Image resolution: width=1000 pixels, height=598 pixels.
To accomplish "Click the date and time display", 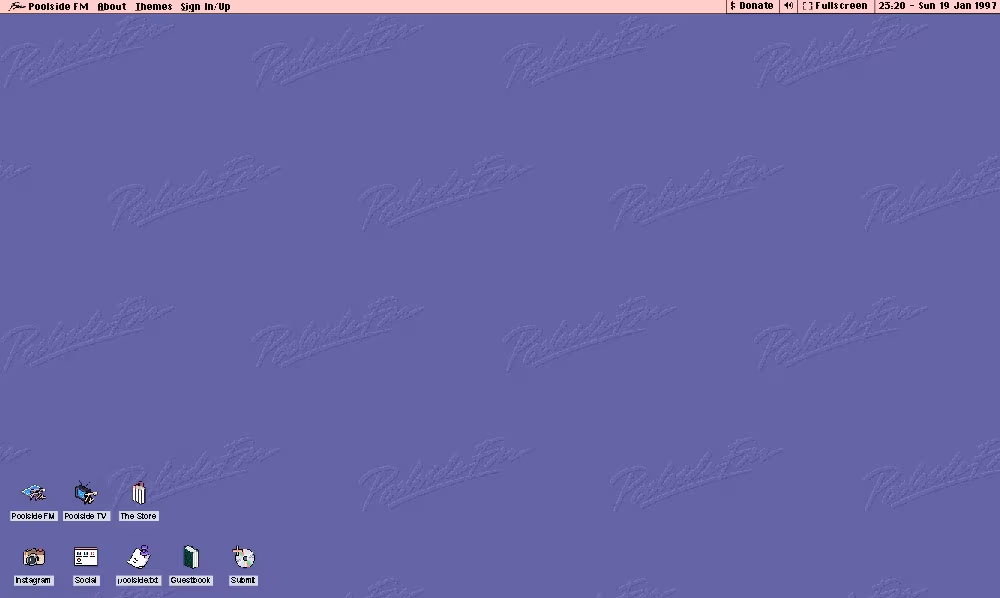I will (937, 6).
